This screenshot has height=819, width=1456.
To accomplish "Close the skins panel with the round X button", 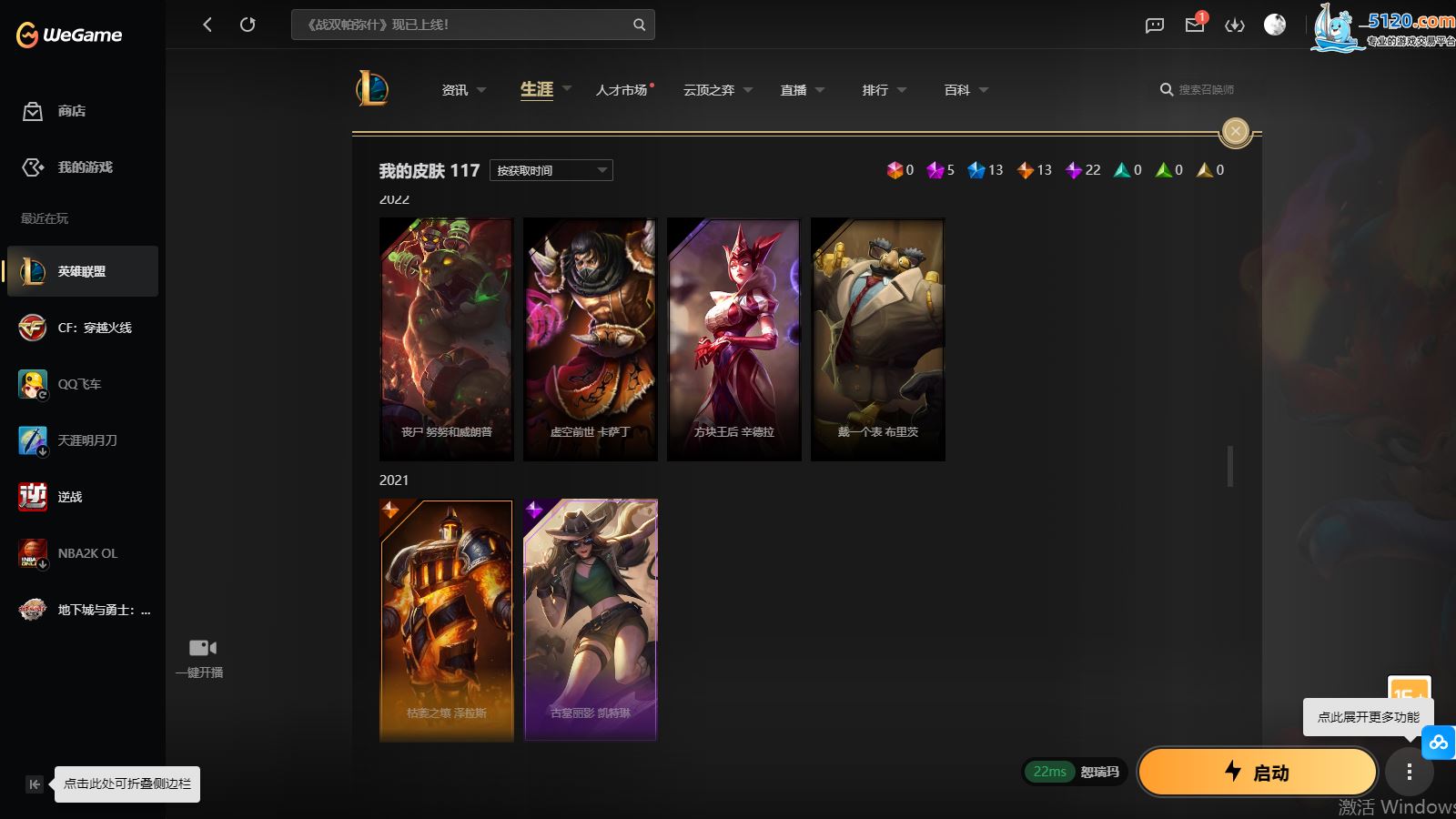I will 1235,131.
